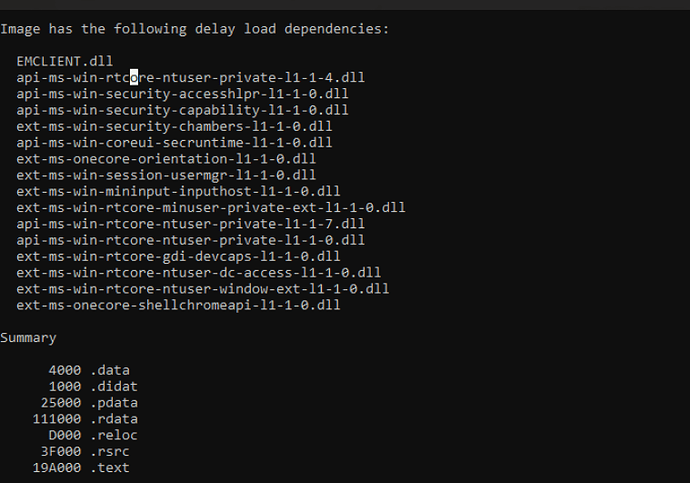Select ext-ms-win-rtcore-ntuser-dc-access-l1-1-0.dll line
The width and height of the screenshot is (690, 483).
198,273
